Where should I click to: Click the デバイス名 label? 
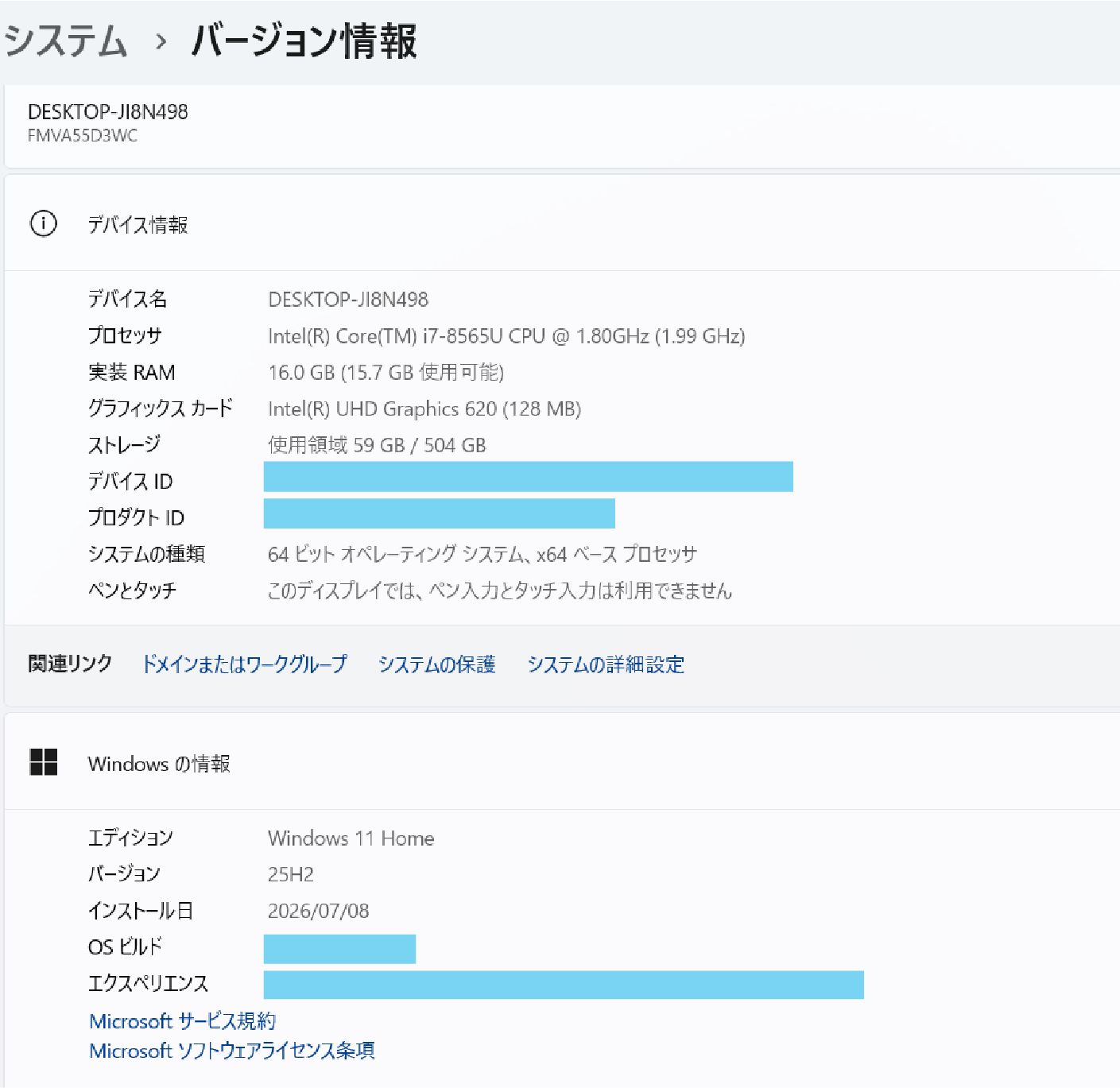127,299
